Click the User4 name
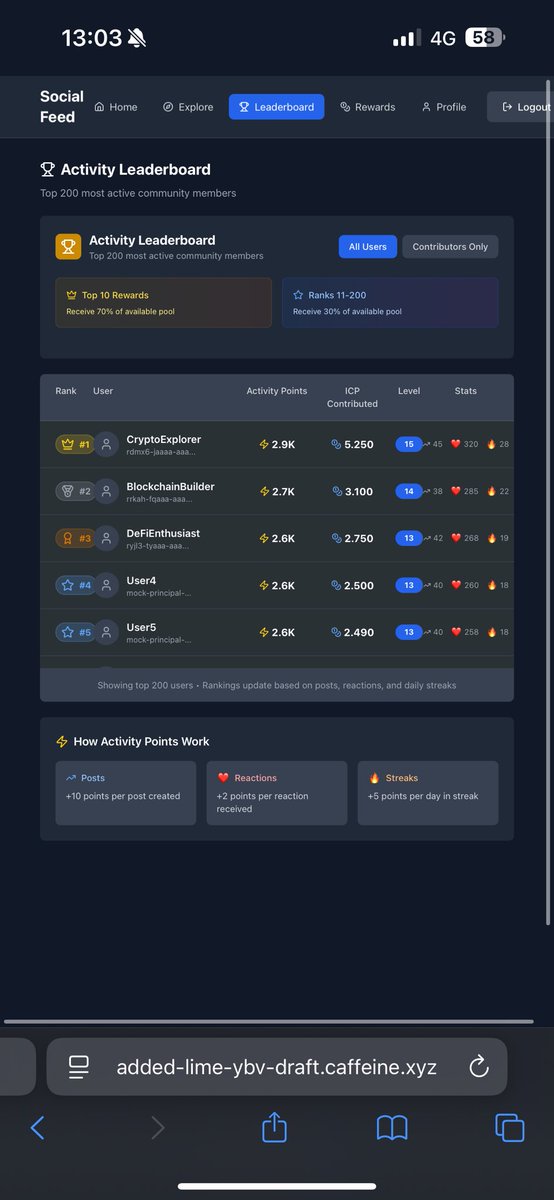The width and height of the screenshot is (554, 1200). [141, 580]
